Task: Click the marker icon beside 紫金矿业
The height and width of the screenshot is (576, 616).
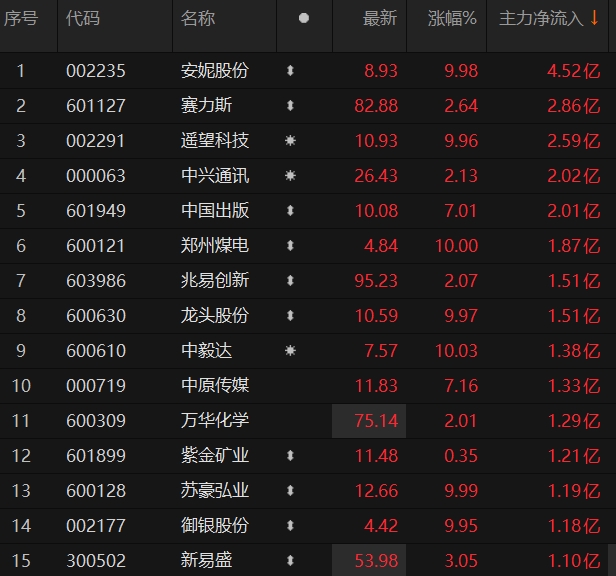Action: [x=290, y=455]
